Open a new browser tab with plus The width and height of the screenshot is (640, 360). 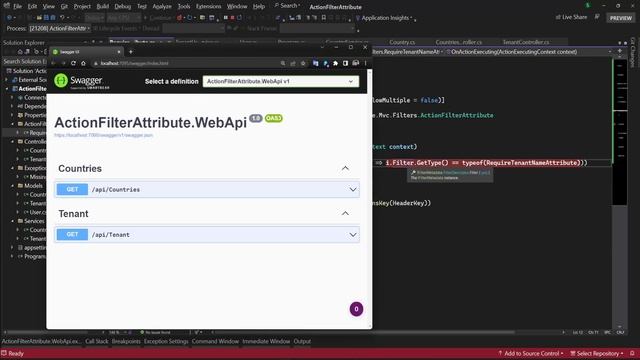131,52
